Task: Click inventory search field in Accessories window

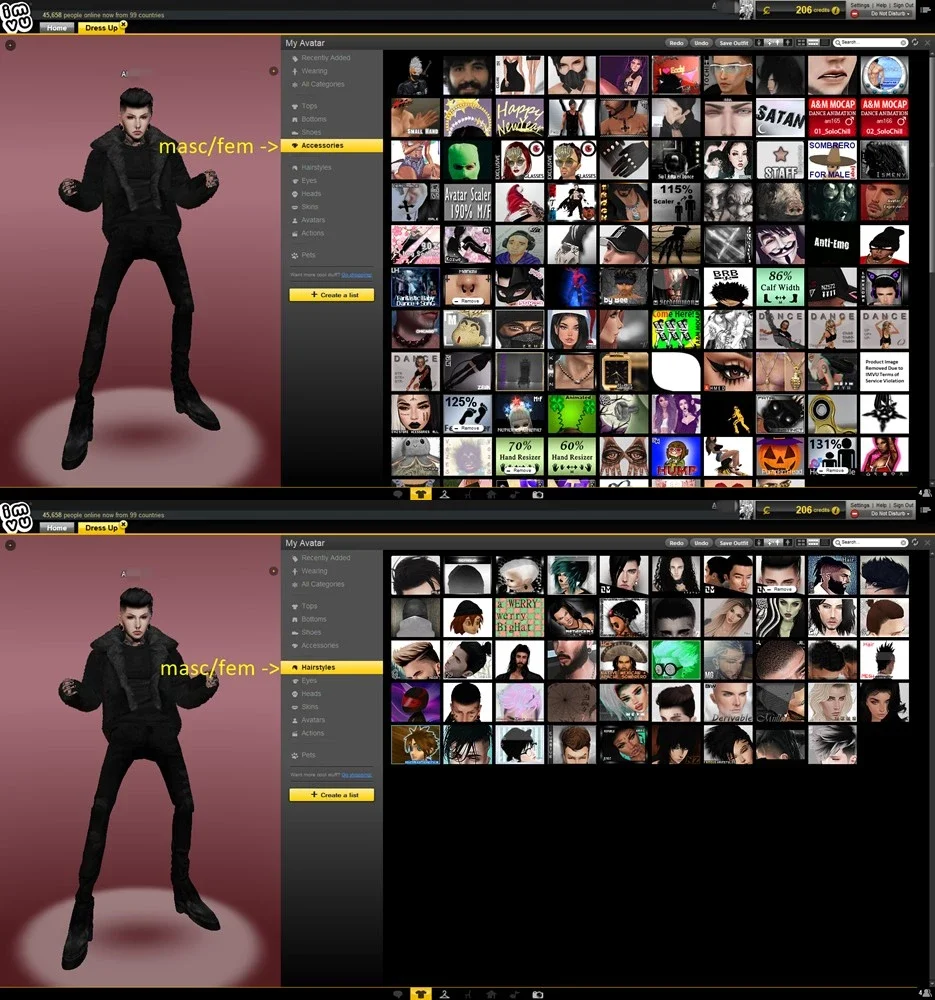Action: 869,43
